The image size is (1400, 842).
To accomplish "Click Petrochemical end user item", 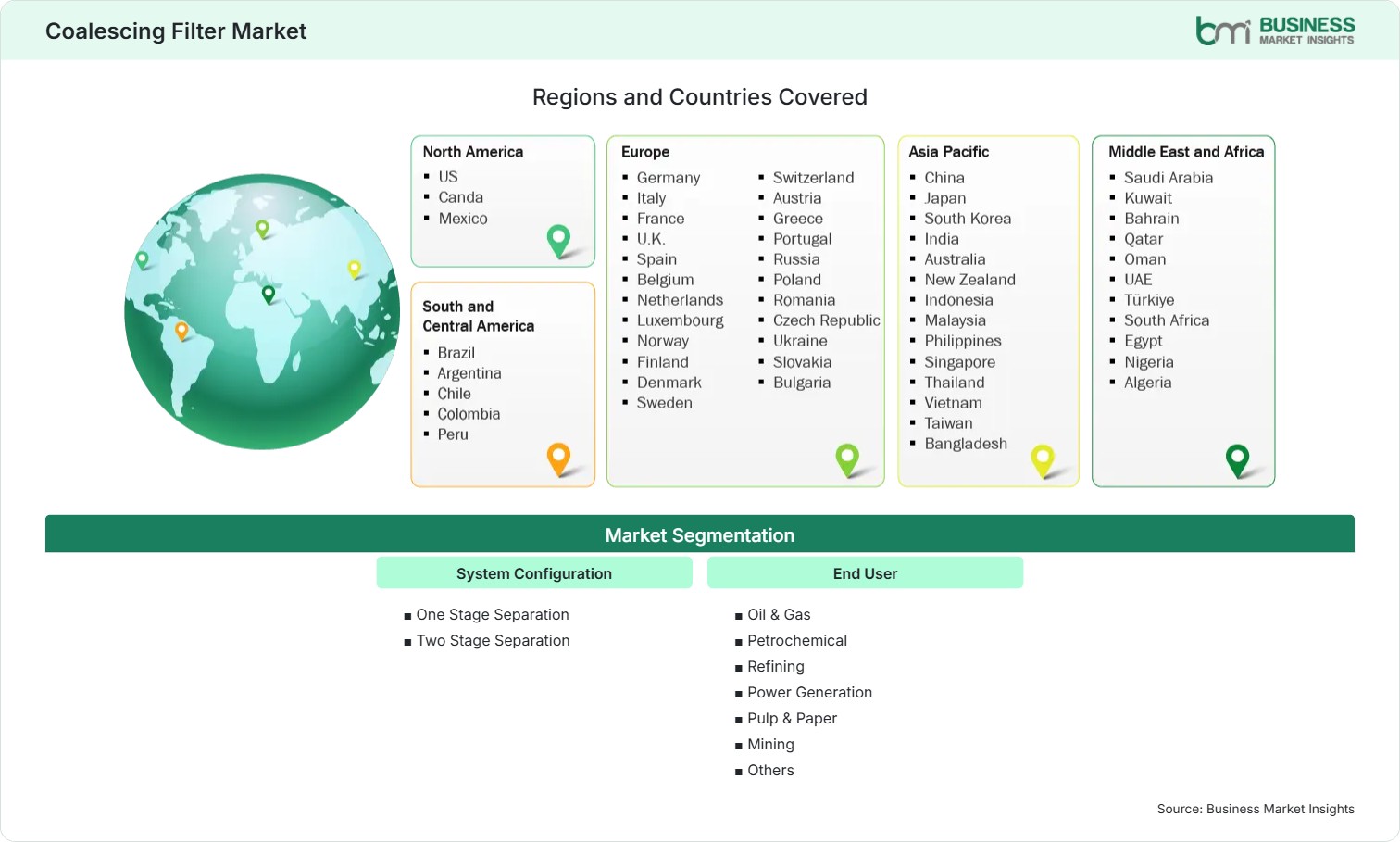I will tap(797, 640).
